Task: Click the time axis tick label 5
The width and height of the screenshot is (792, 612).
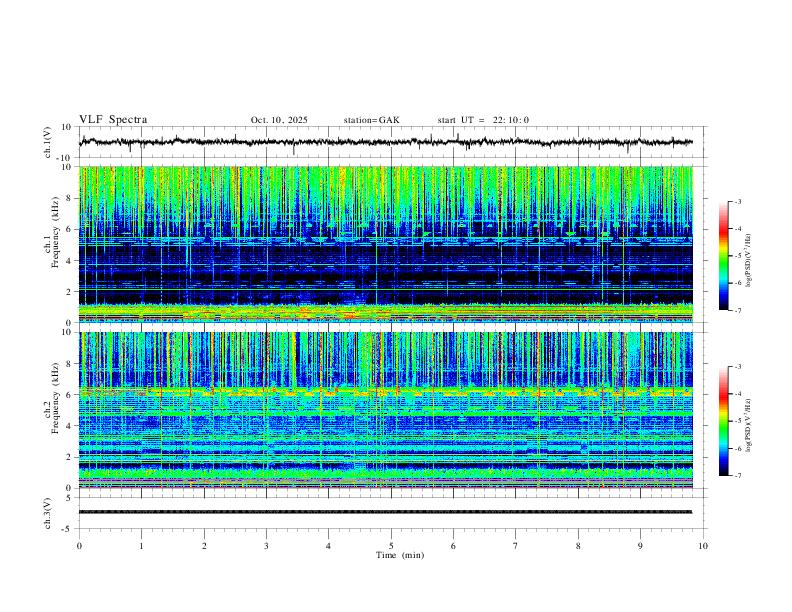Action: tap(391, 546)
